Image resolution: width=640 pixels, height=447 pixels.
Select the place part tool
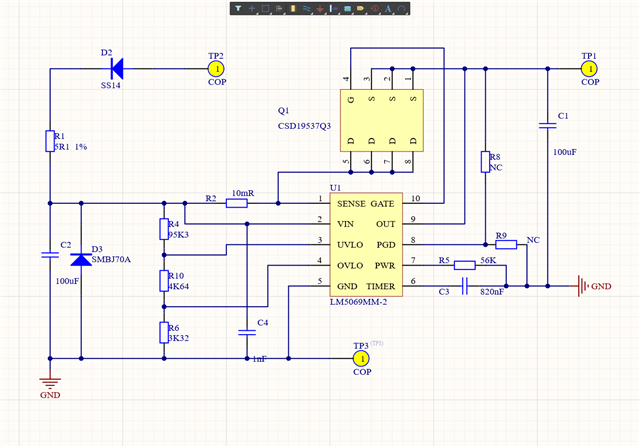[293, 8]
